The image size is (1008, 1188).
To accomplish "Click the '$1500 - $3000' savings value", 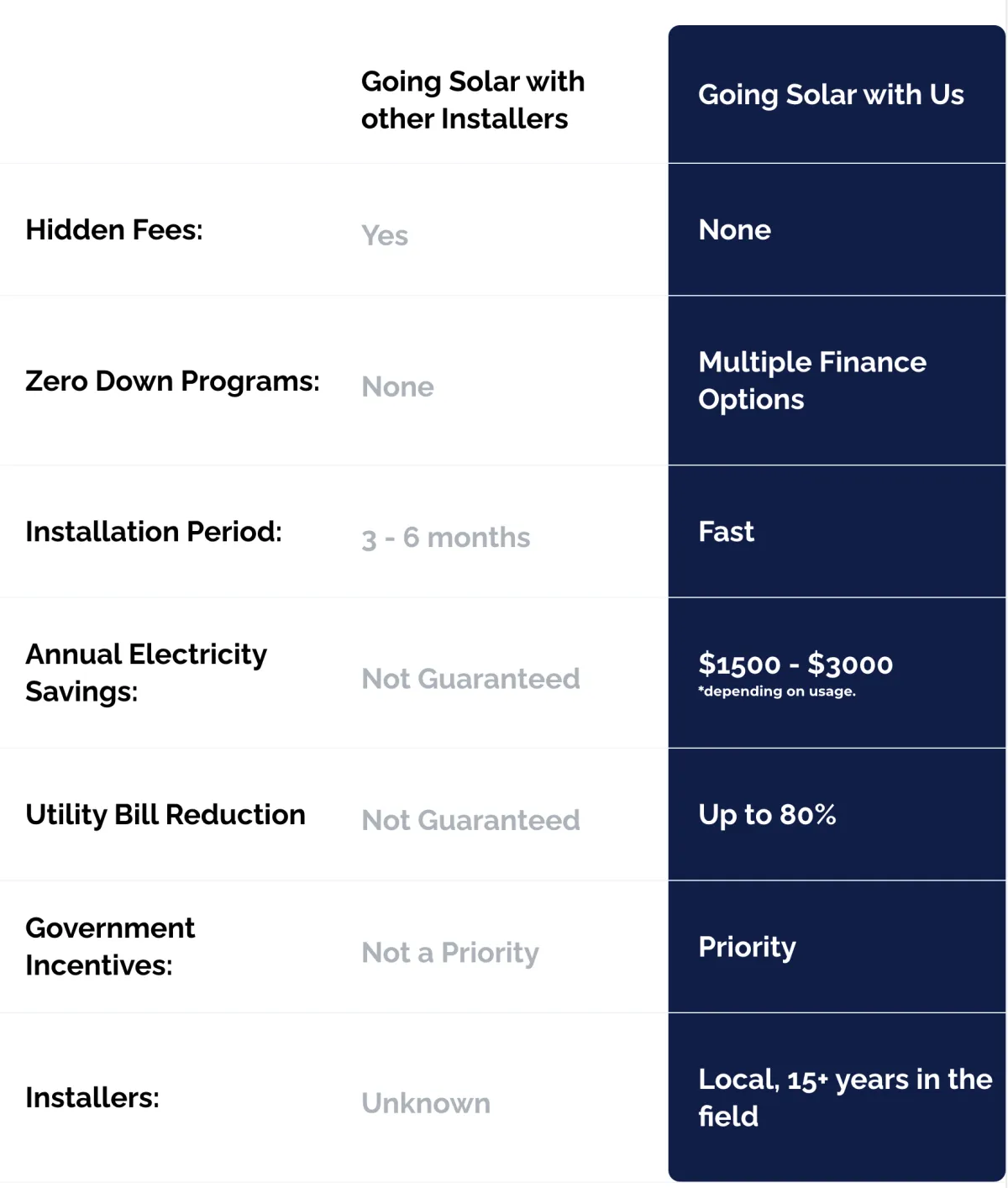I will (795, 664).
